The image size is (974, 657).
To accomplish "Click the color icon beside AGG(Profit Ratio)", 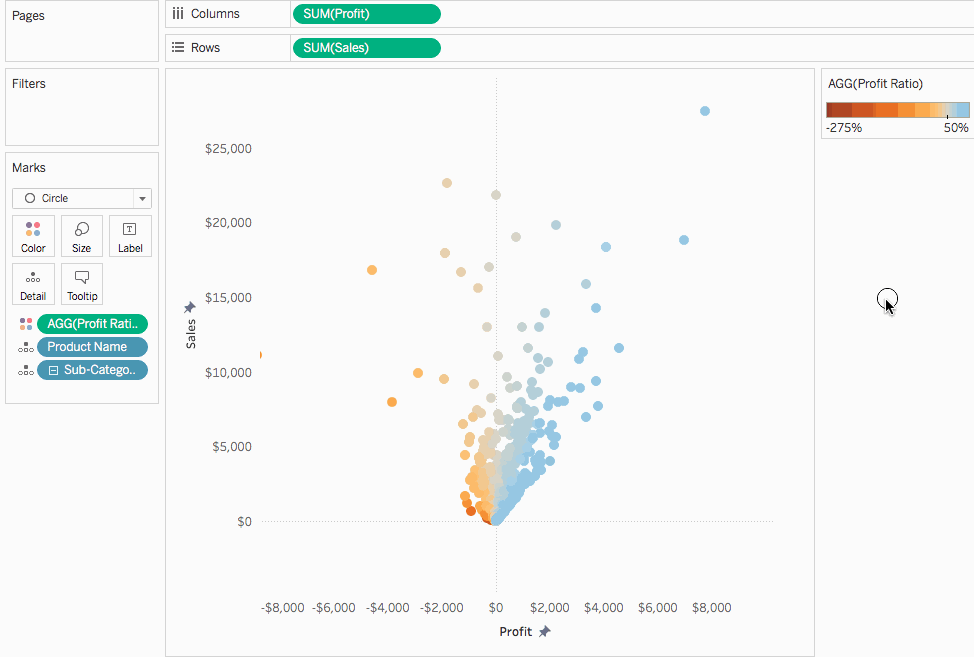I will click(25, 324).
